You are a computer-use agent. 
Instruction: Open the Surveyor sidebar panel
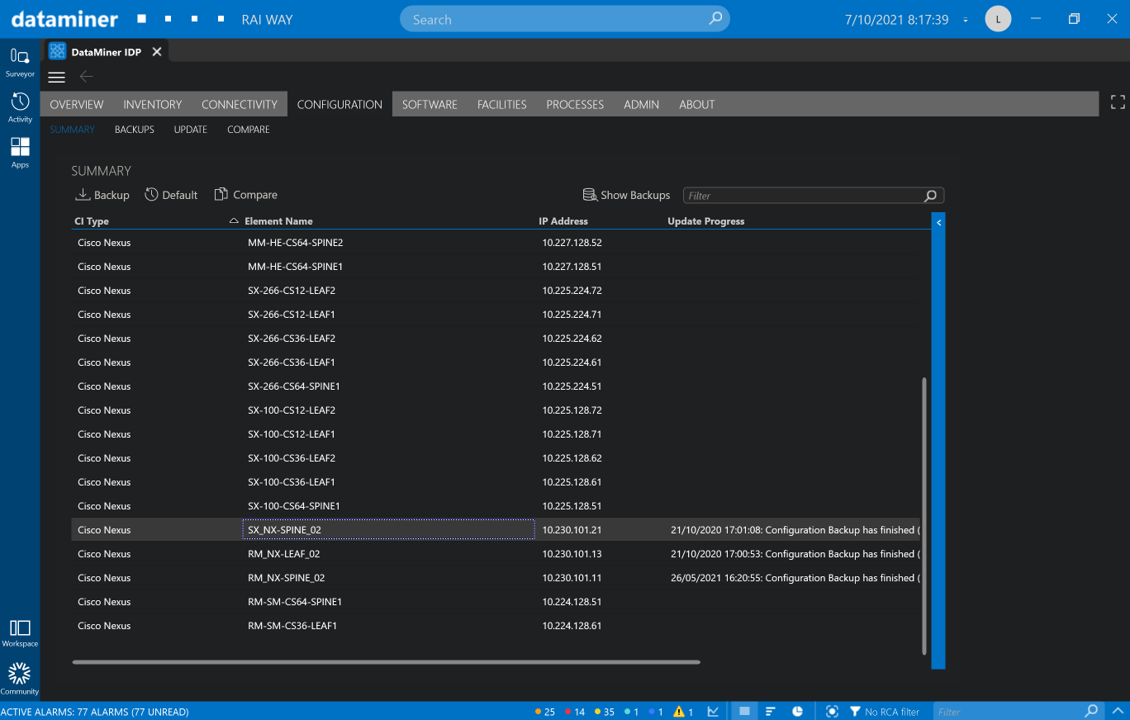coord(19,62)
